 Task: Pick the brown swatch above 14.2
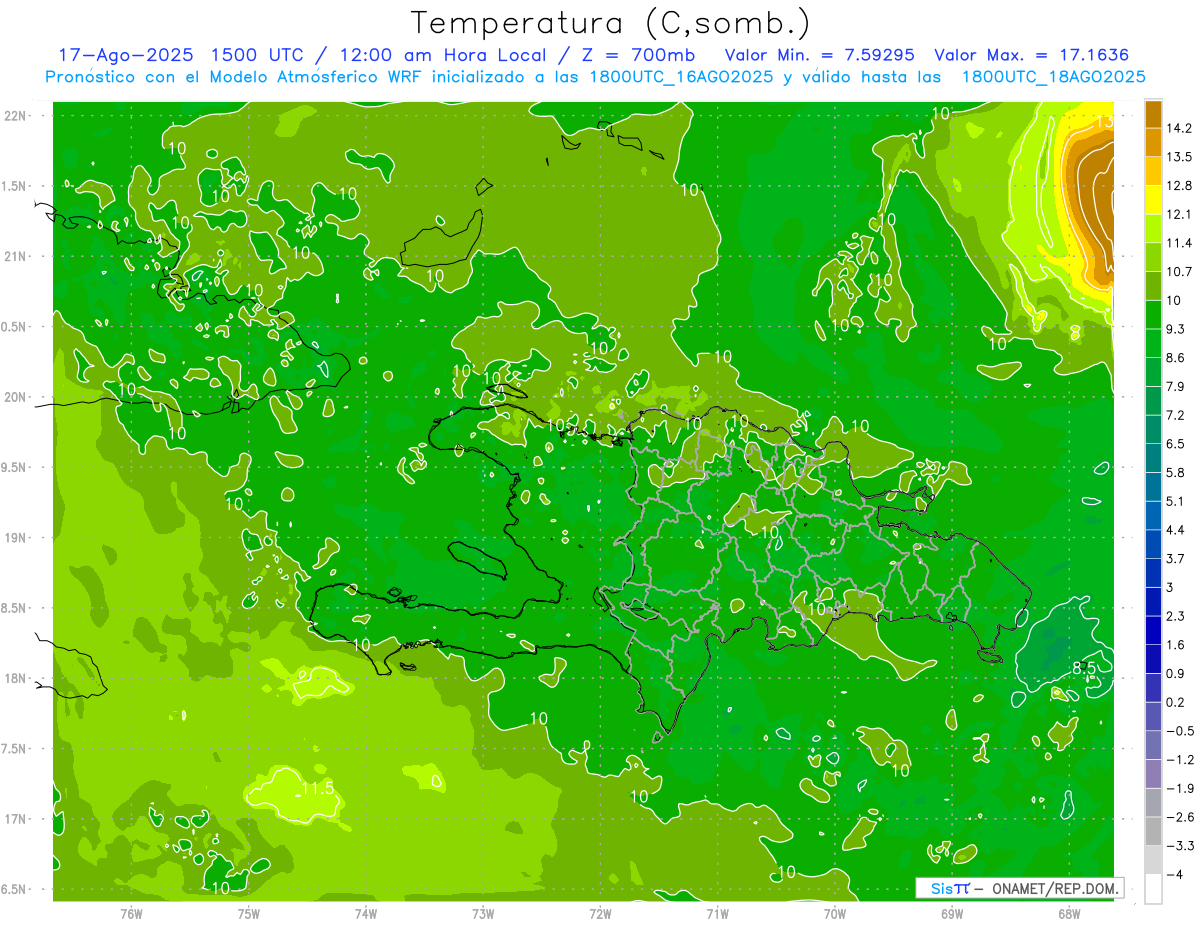pyautogui.click(x=1153, y=114)
